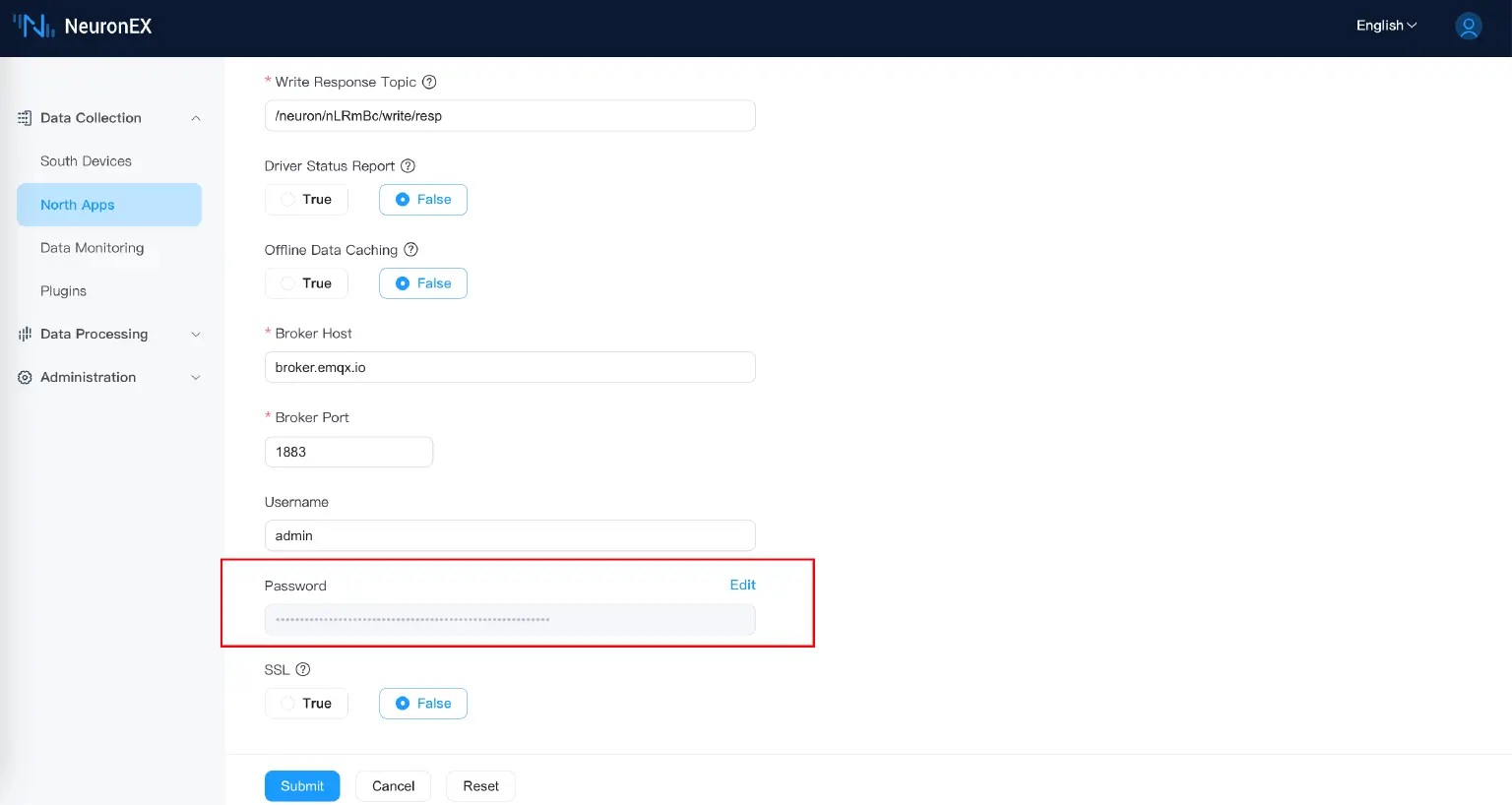Click the Edit link beside Password
This screenshot has height=805, width=1512.
pyautogui.click(x=742, y=585)
